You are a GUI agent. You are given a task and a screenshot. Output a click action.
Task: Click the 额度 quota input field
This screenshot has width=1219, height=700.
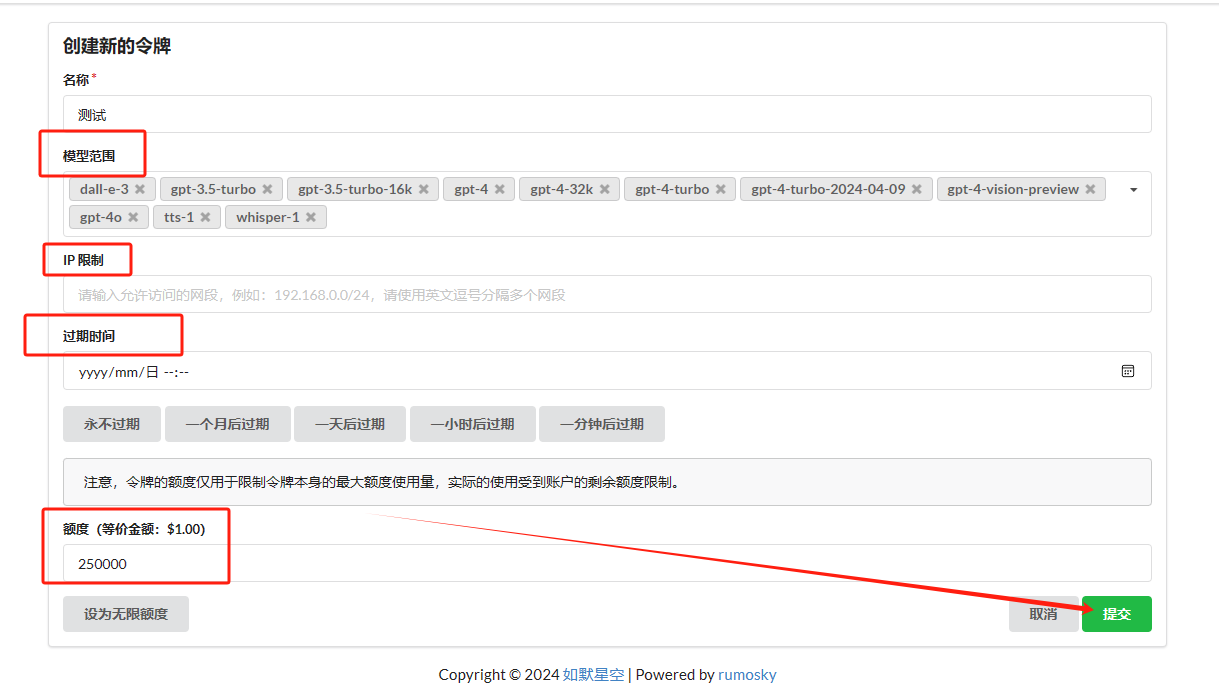click(x=606, y=563)
